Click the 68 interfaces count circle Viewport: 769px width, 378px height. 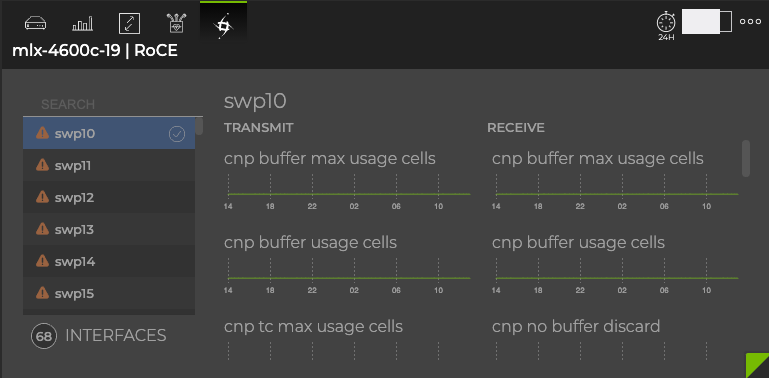point(44,336)
